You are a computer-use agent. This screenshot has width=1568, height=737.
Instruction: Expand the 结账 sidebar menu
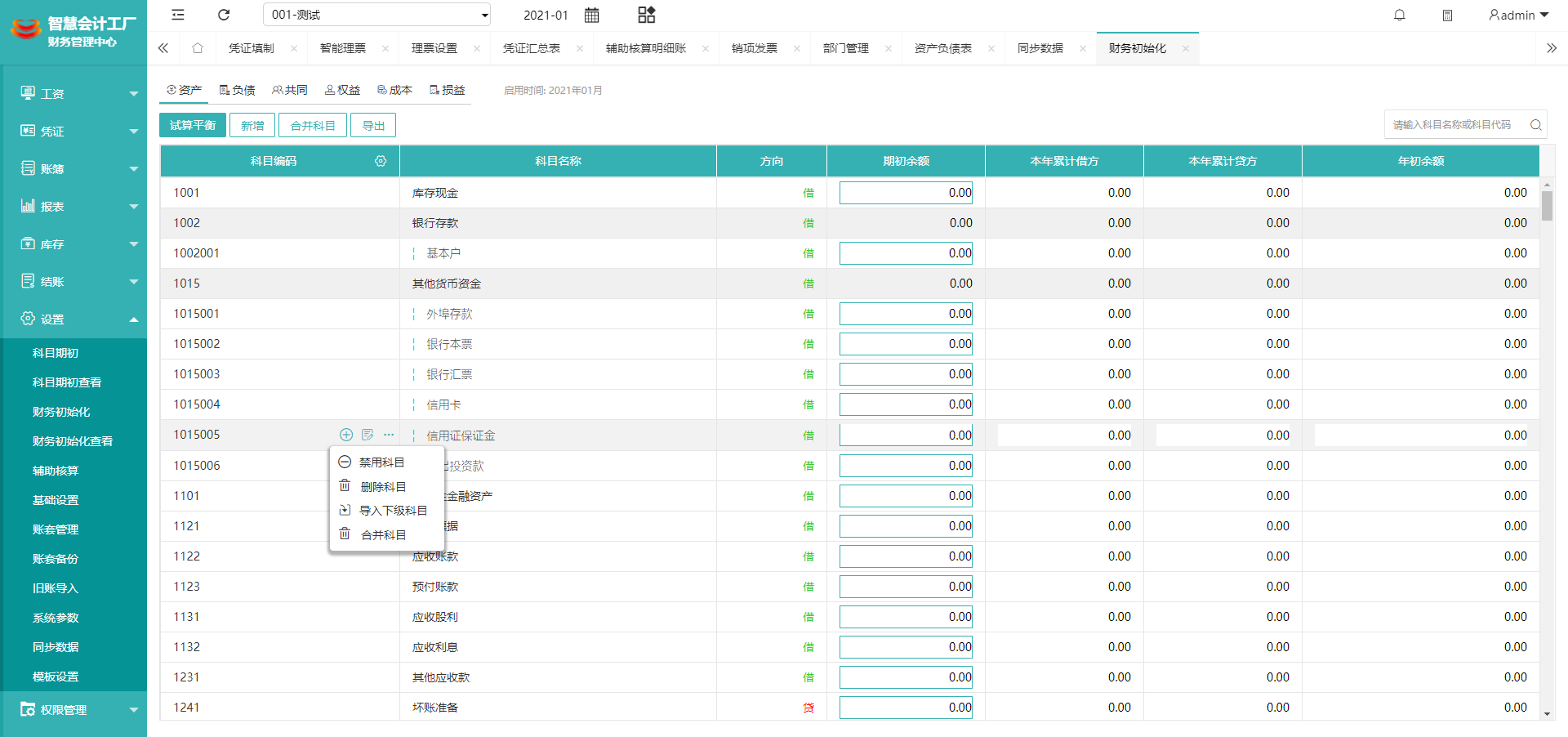coord(73,282)
